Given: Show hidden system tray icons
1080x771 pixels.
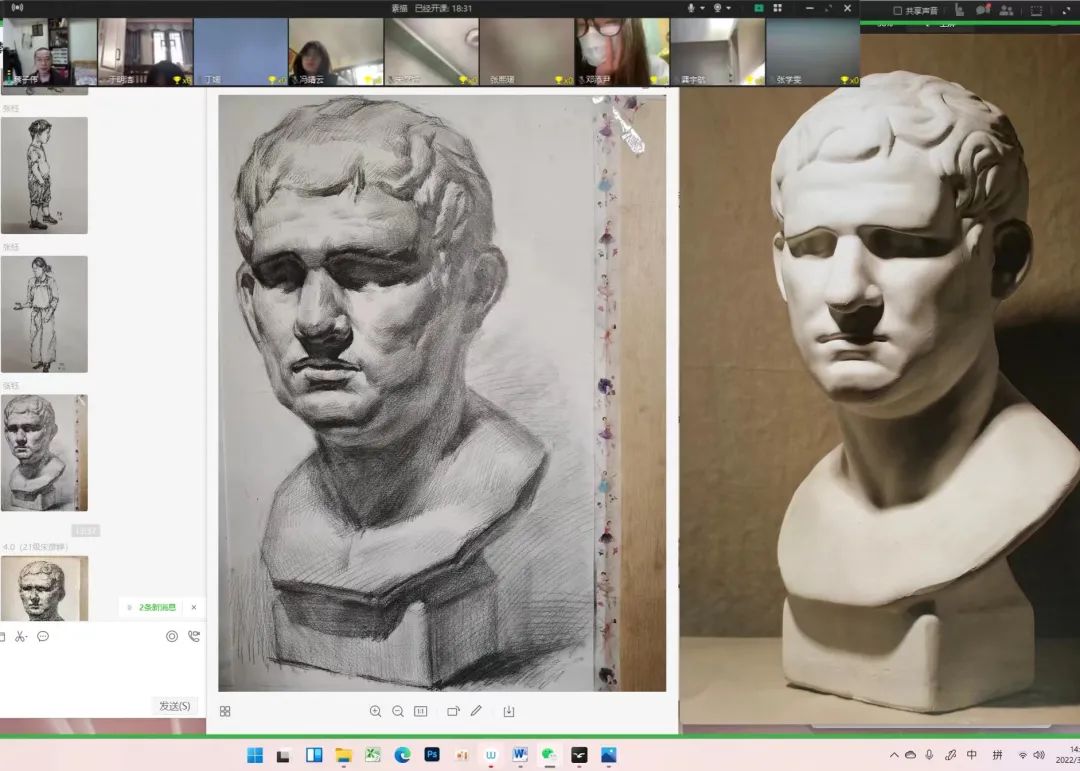Looking at the screenshot, I should tap(894, 755).
